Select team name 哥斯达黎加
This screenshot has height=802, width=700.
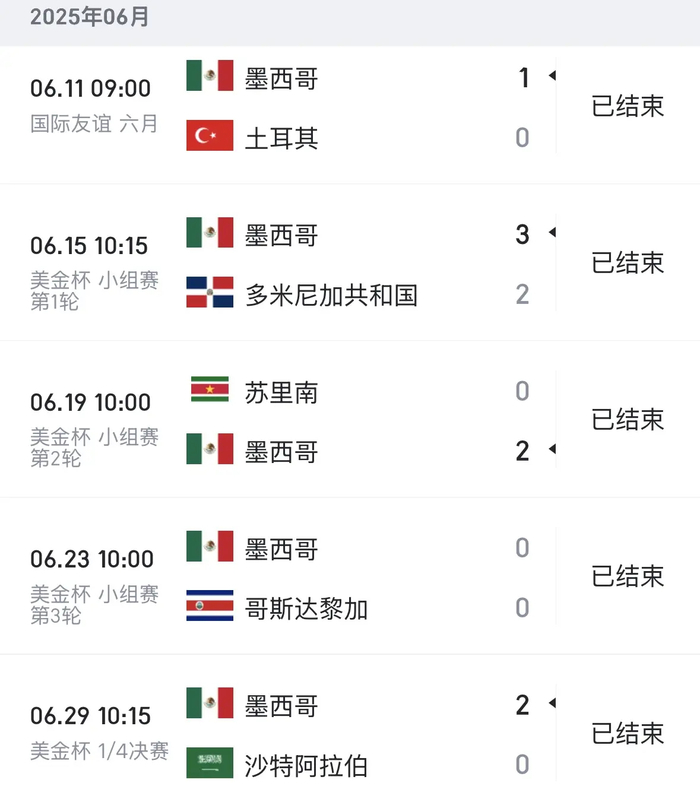(306, 607)
